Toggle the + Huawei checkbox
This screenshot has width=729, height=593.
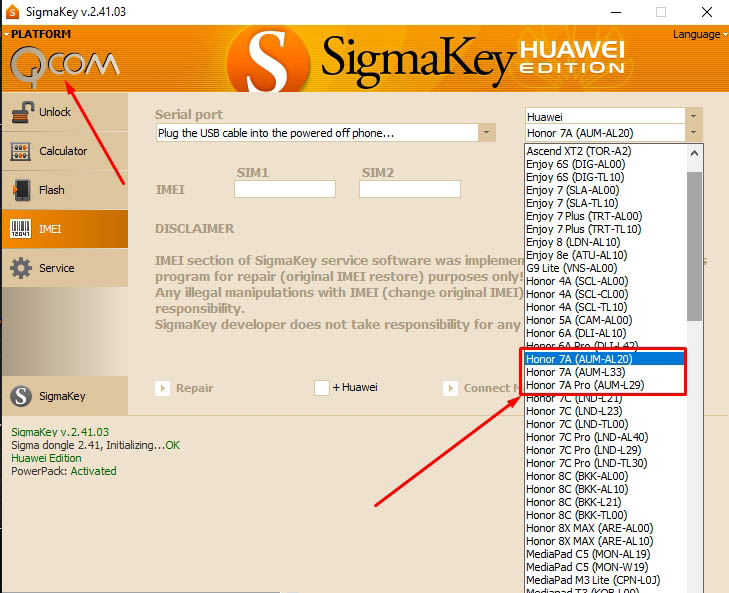(x=322, y=387)
